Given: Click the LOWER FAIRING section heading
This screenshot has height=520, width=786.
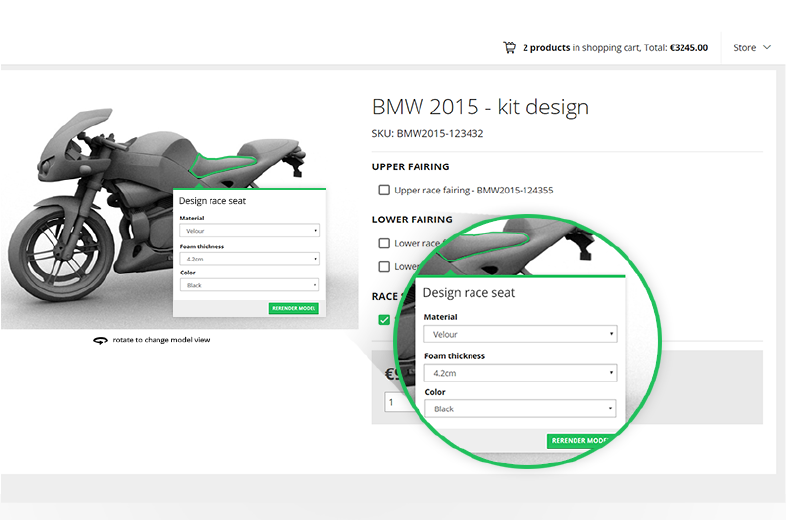Looking at the screenshot, I should [412, 220].
